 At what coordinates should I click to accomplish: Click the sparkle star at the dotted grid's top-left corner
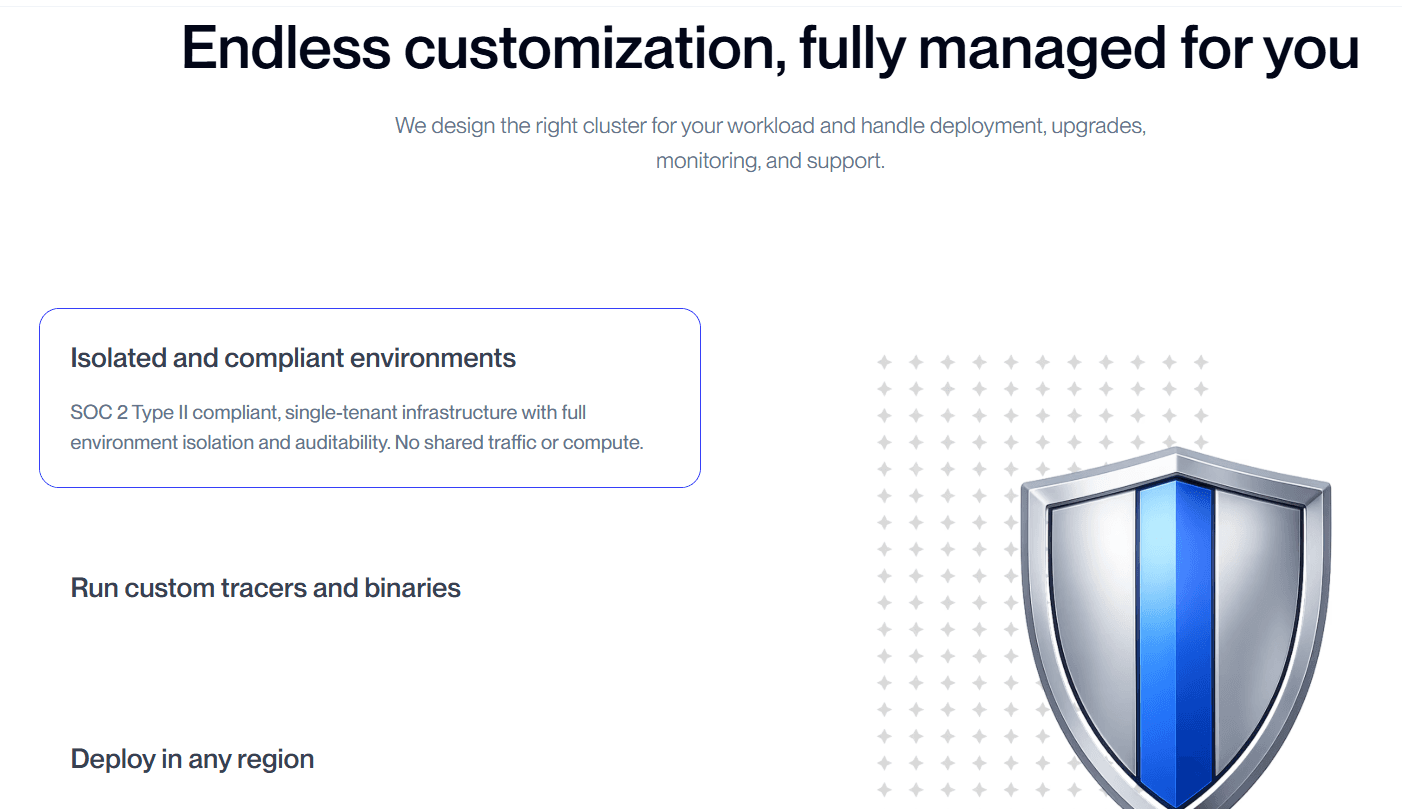point(884,362)
